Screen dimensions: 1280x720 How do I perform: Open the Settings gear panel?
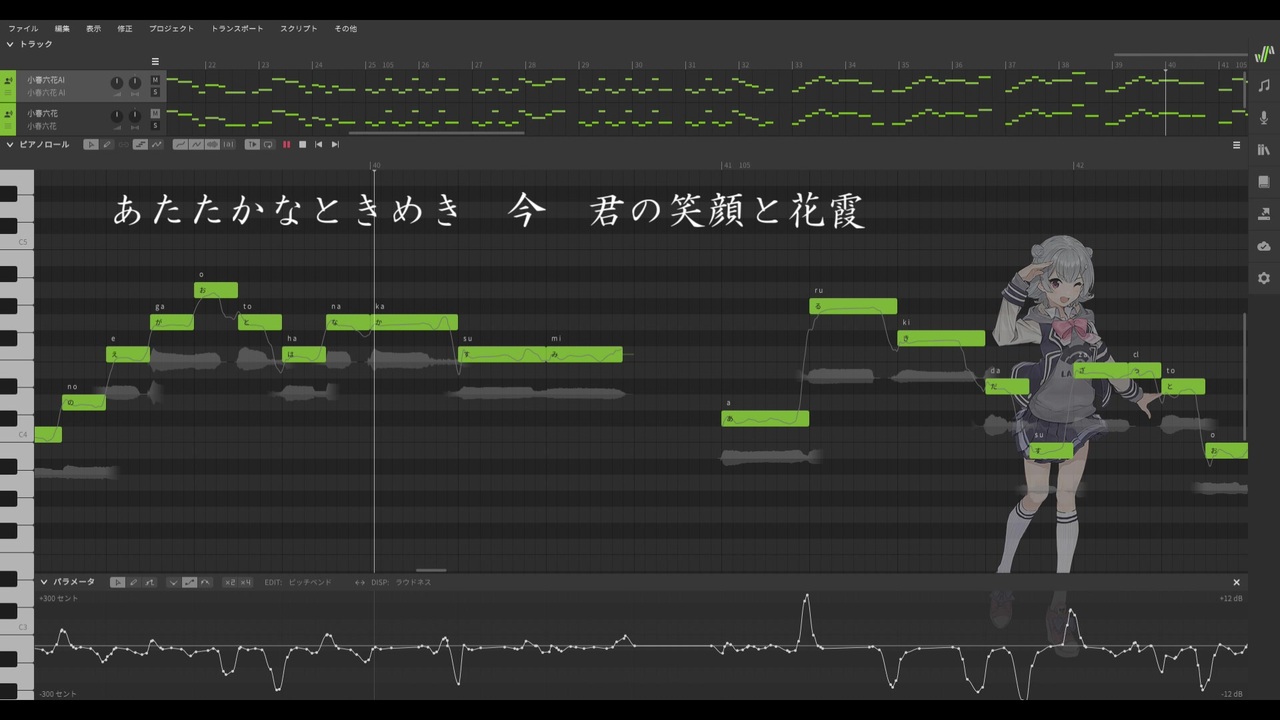pyautogui.click(x=1264, y=278)
